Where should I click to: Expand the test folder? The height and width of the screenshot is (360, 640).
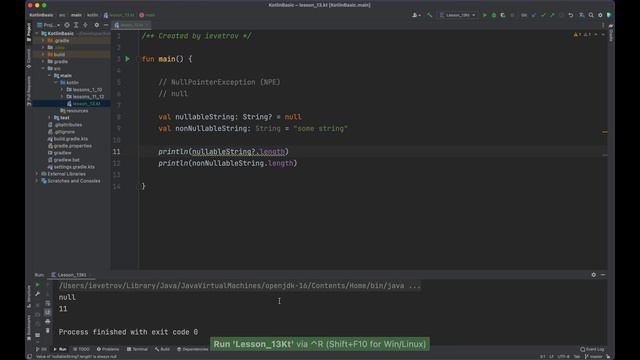[49, 118]
